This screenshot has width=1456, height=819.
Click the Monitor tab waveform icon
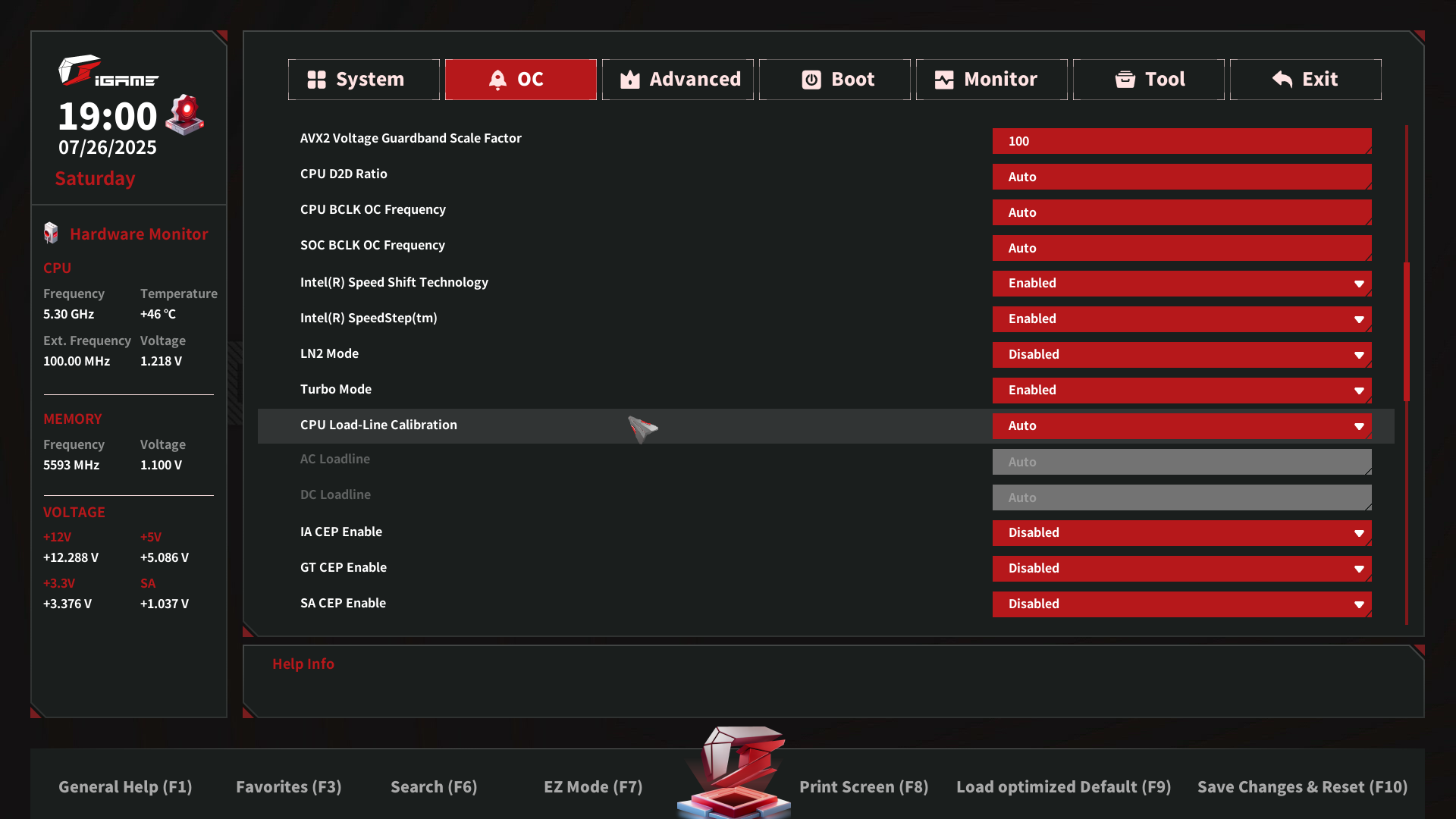coord(944,80)
